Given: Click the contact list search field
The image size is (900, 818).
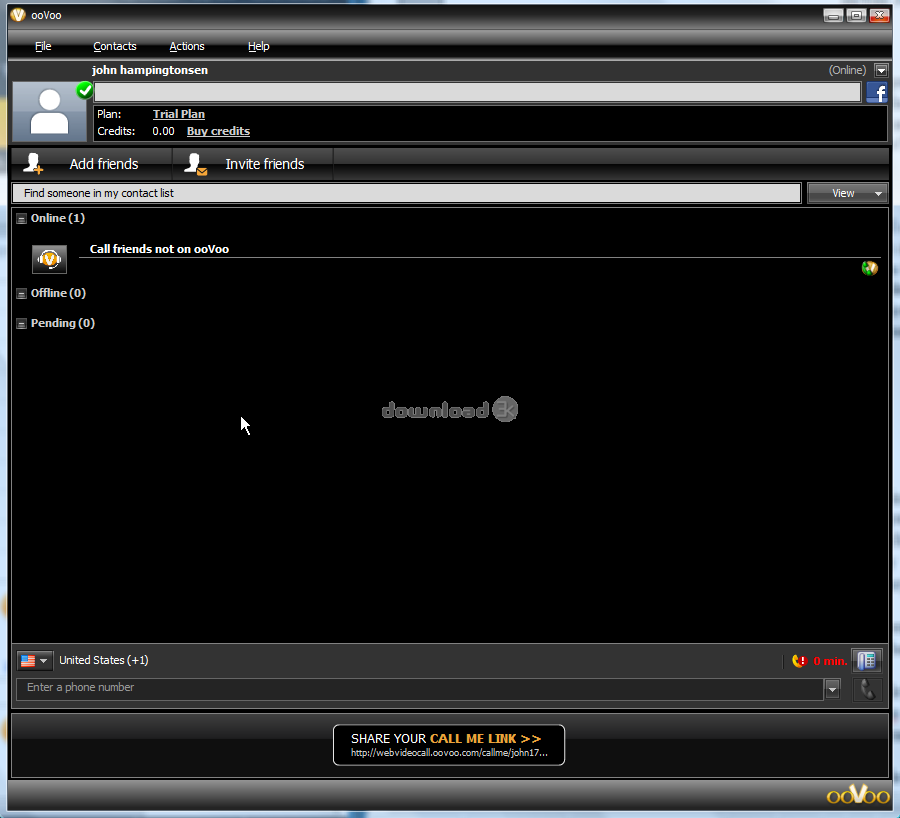Looking at the screenshot, I should pos(406,193).
